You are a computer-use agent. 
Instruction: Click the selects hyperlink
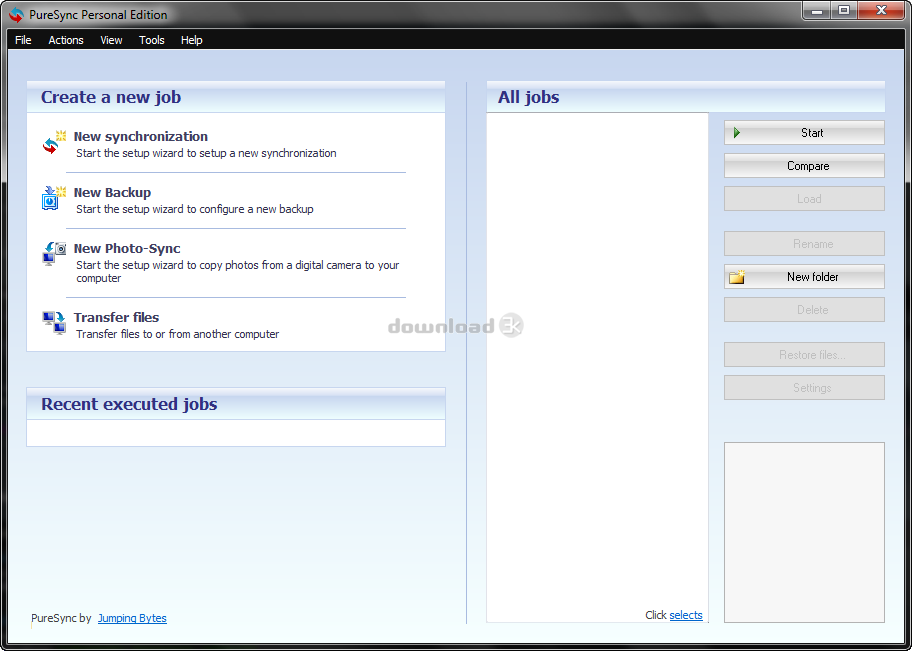[686, 616]
